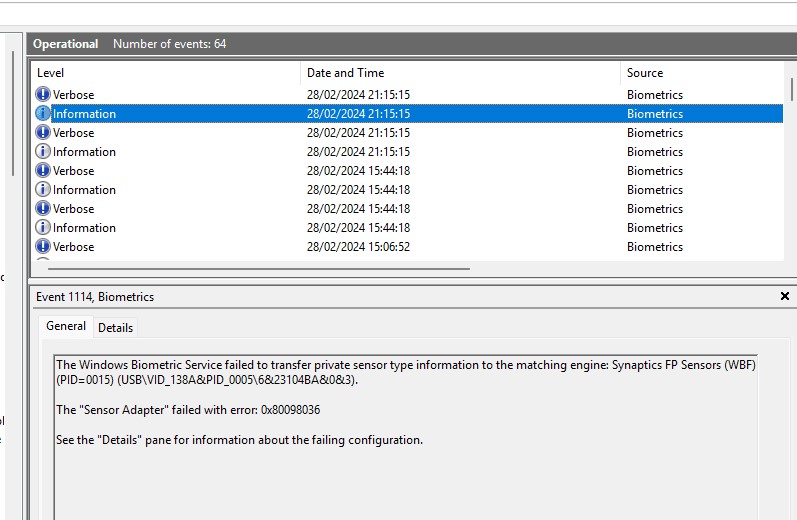Click the Source column header
The image size is (797, 520).
click(x=701, y=73)
